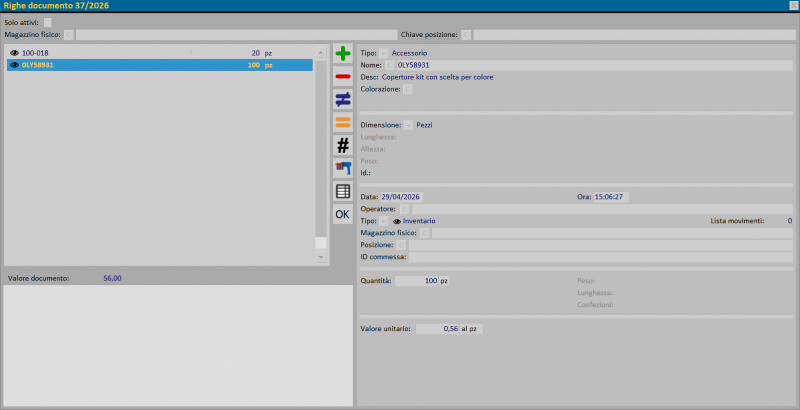Open the table grid view icon

point(343,191)
